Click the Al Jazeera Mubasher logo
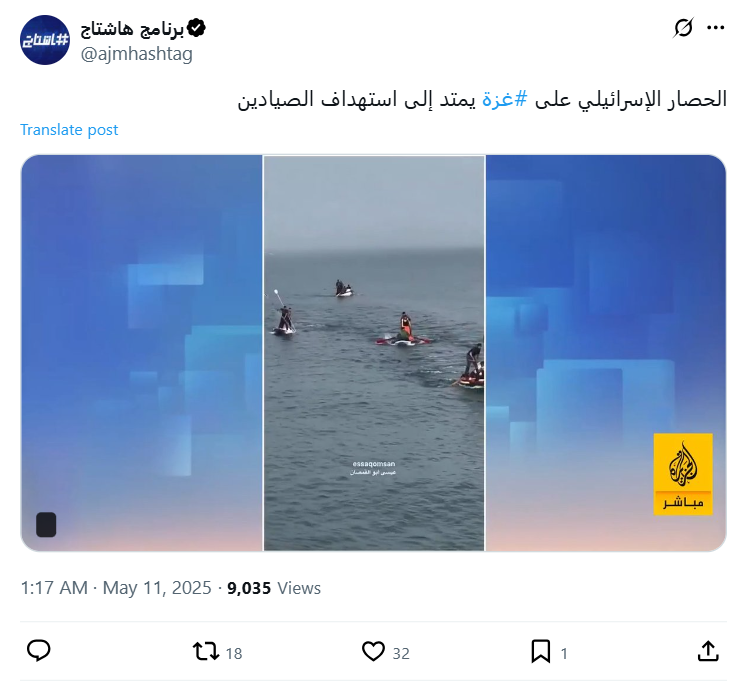The height and width of the screenshot is (681, 747). pos(683,474)
